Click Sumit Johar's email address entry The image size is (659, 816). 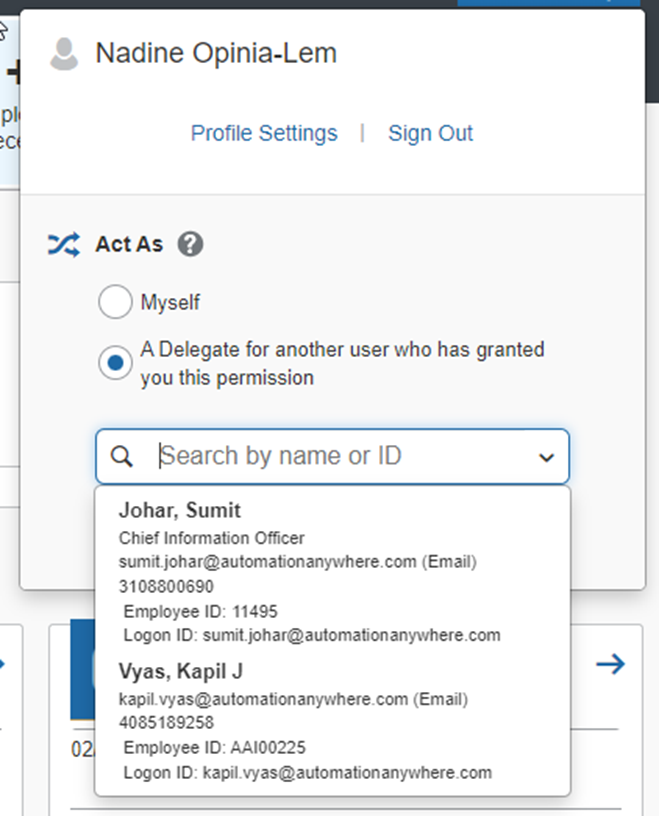298,562
